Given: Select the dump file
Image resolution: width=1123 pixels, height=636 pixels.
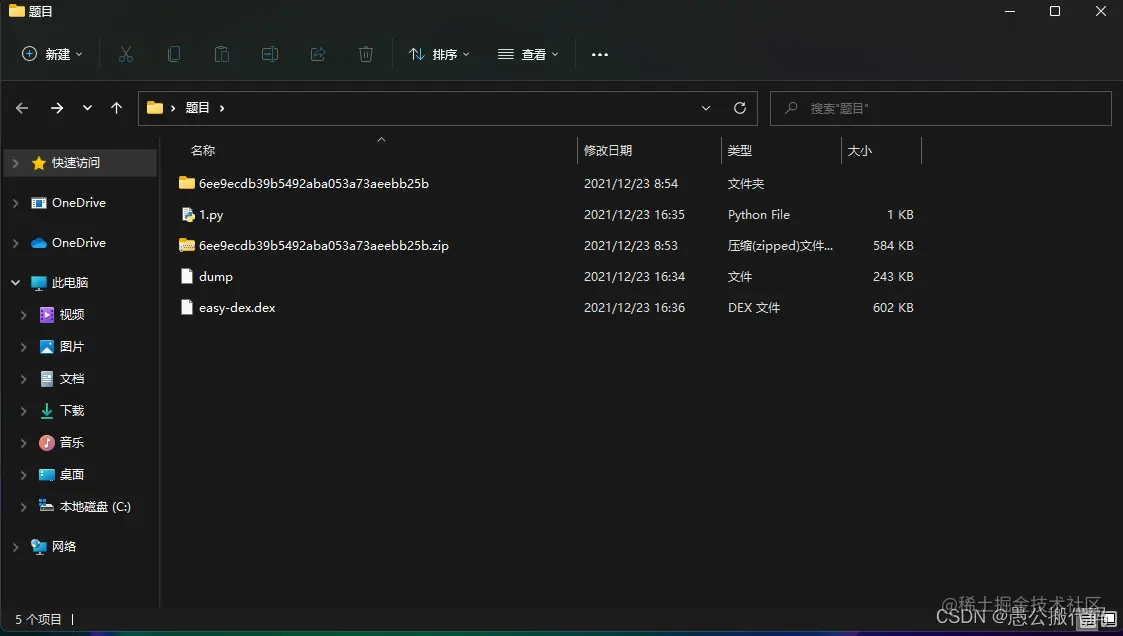Looking at the screenshot, I should [x=216, y=276].
